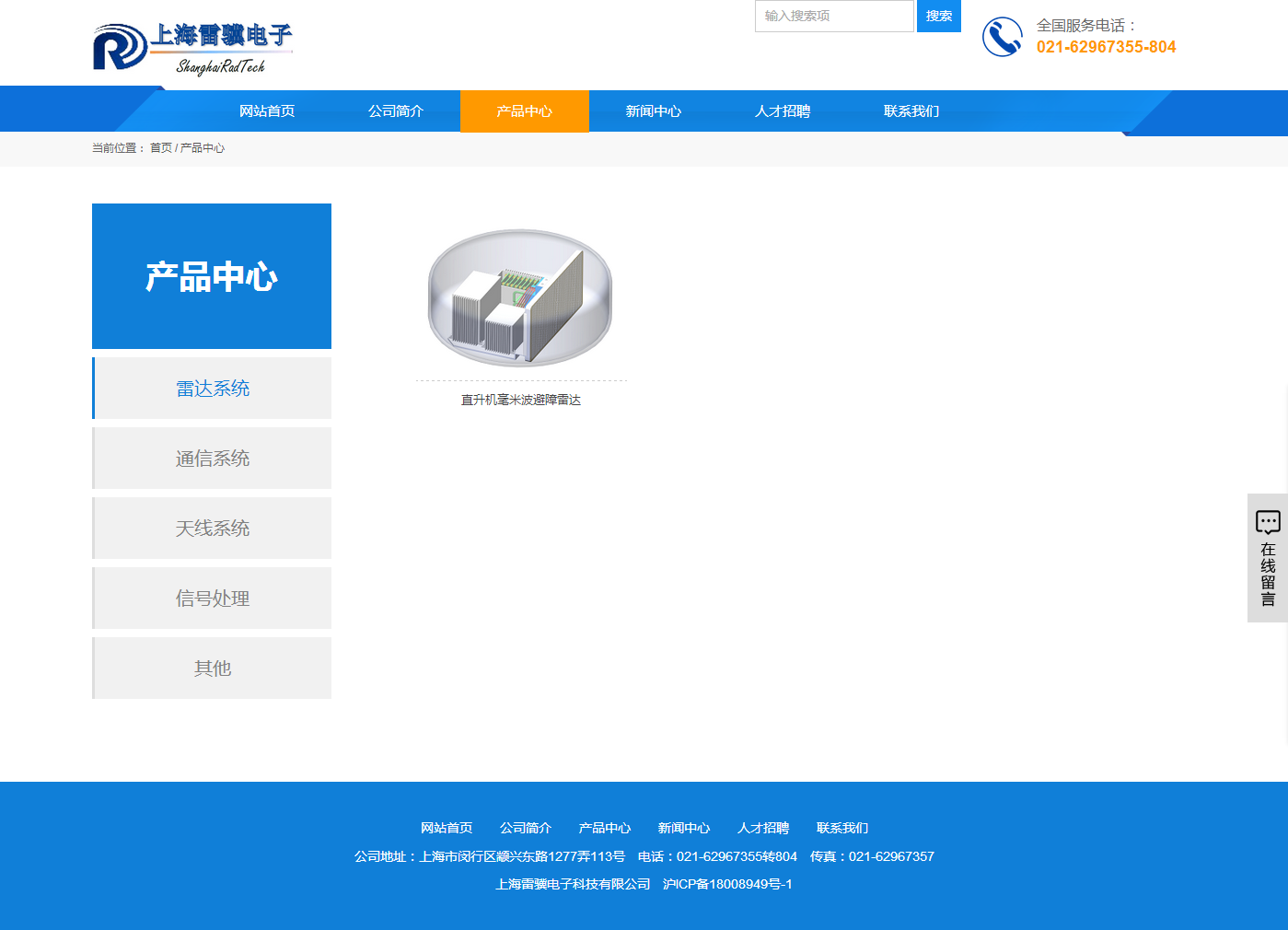The height and width of the screenshot is (930, 1288).
Task: Open 新闻中心 in the top navigation
Action: [x=654, y=111]
